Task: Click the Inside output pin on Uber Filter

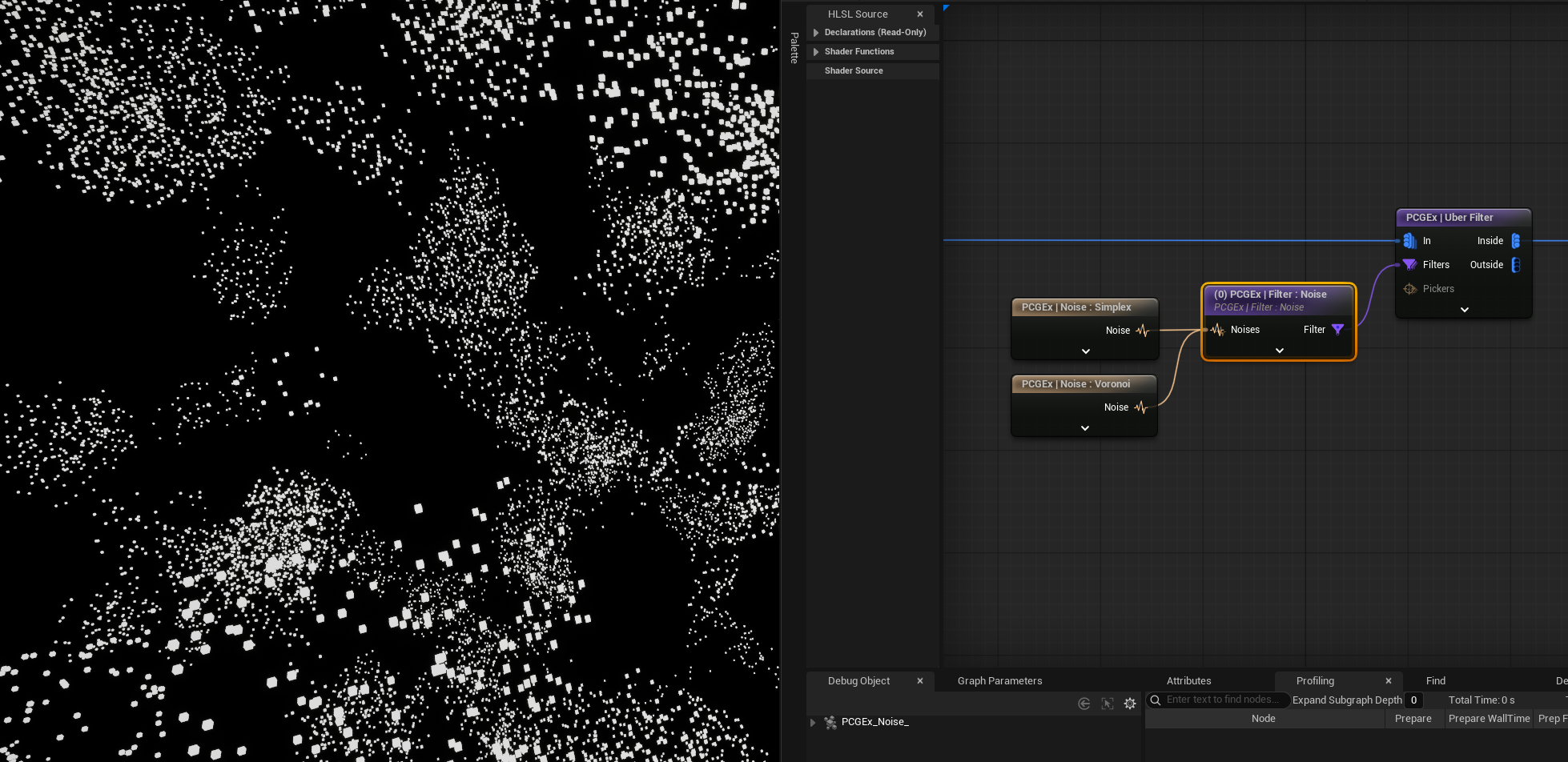Action: tap(1515, 241)
